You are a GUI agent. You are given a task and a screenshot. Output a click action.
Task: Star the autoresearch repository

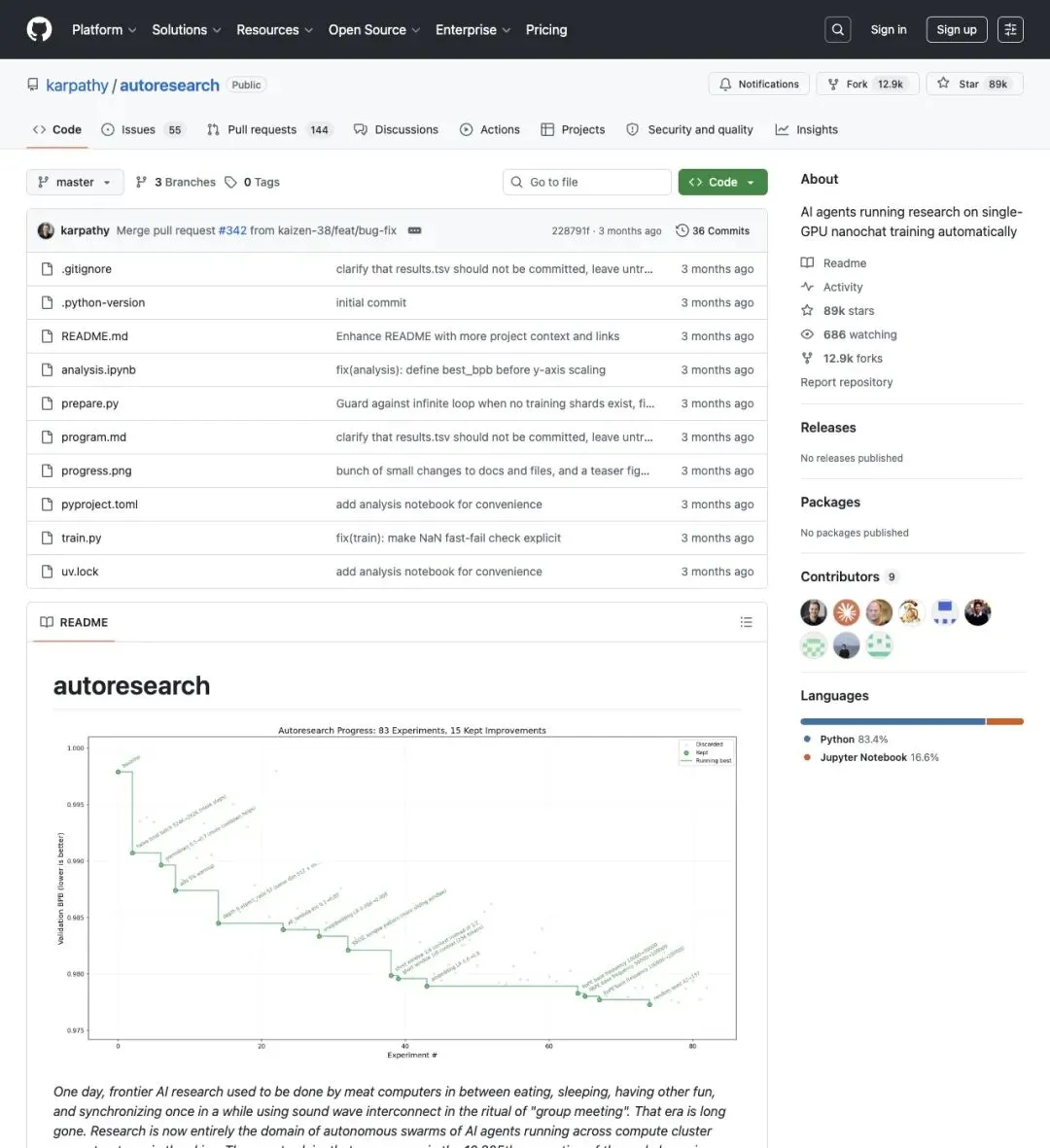(x=974, y=85)
